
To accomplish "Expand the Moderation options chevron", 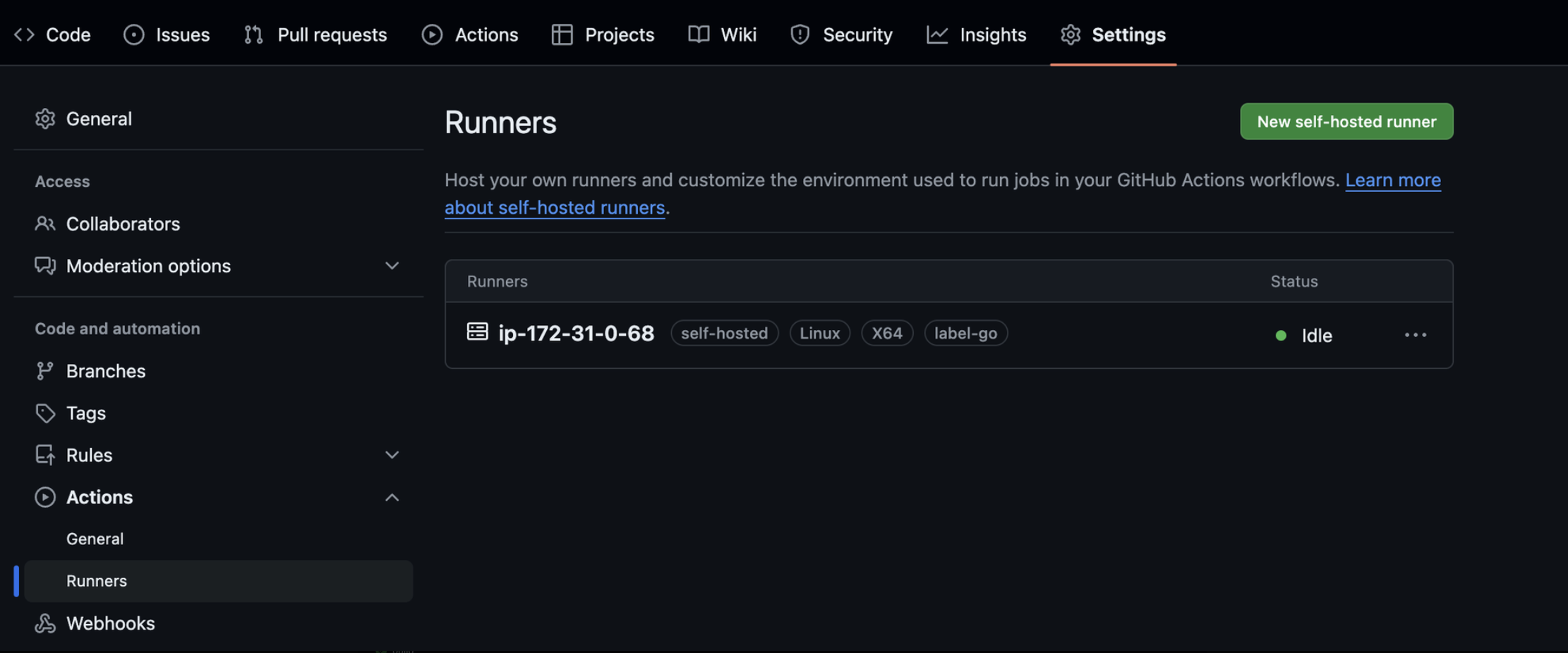I will (392, 266).
